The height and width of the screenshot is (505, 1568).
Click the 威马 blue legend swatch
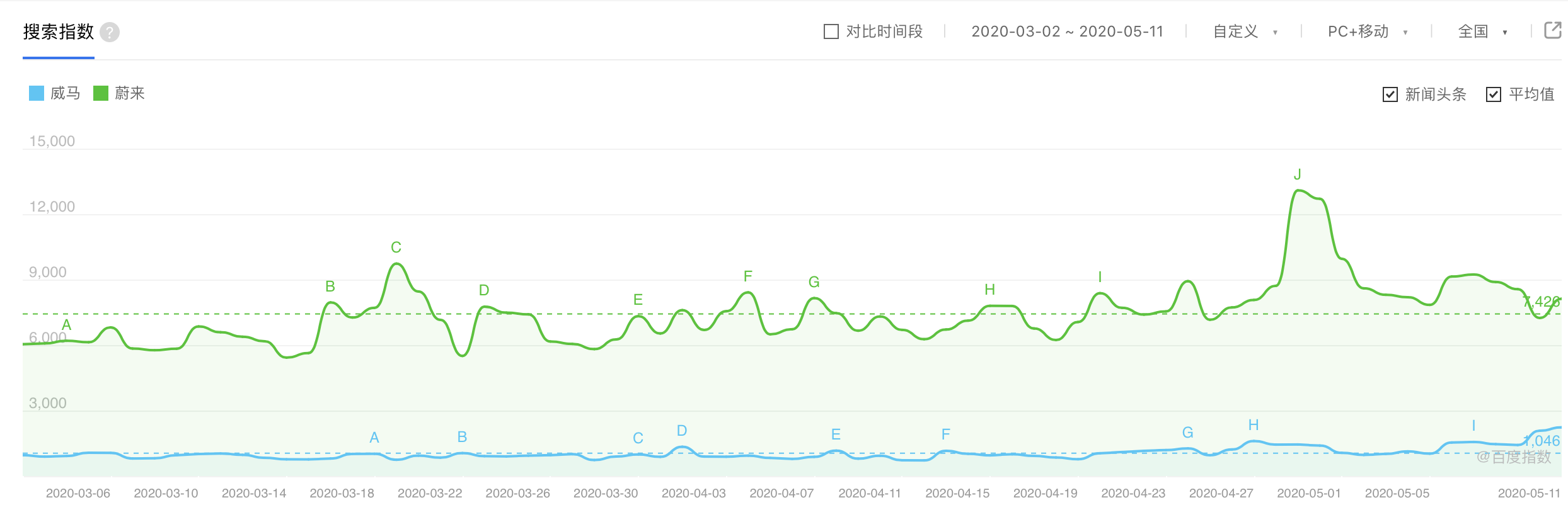point(37,93)
